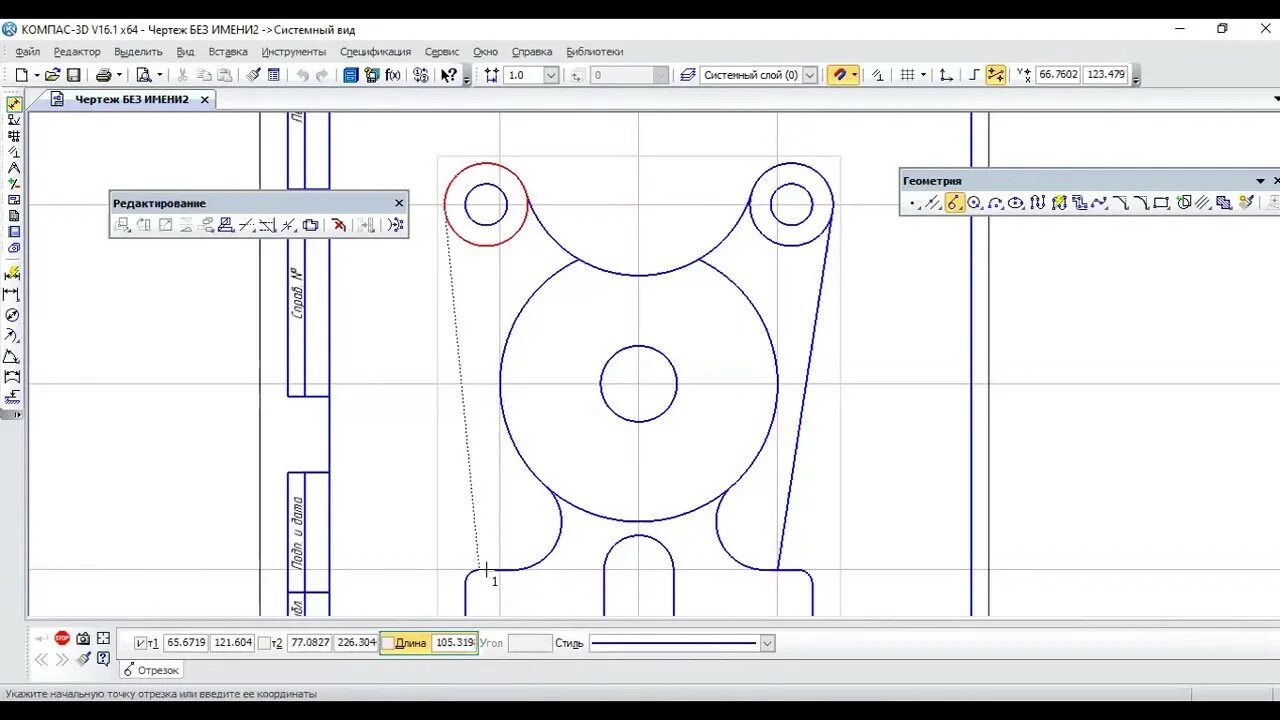Click the Длина value field 105.319
Screen dimensions: 1280x720
pos(454,643)
